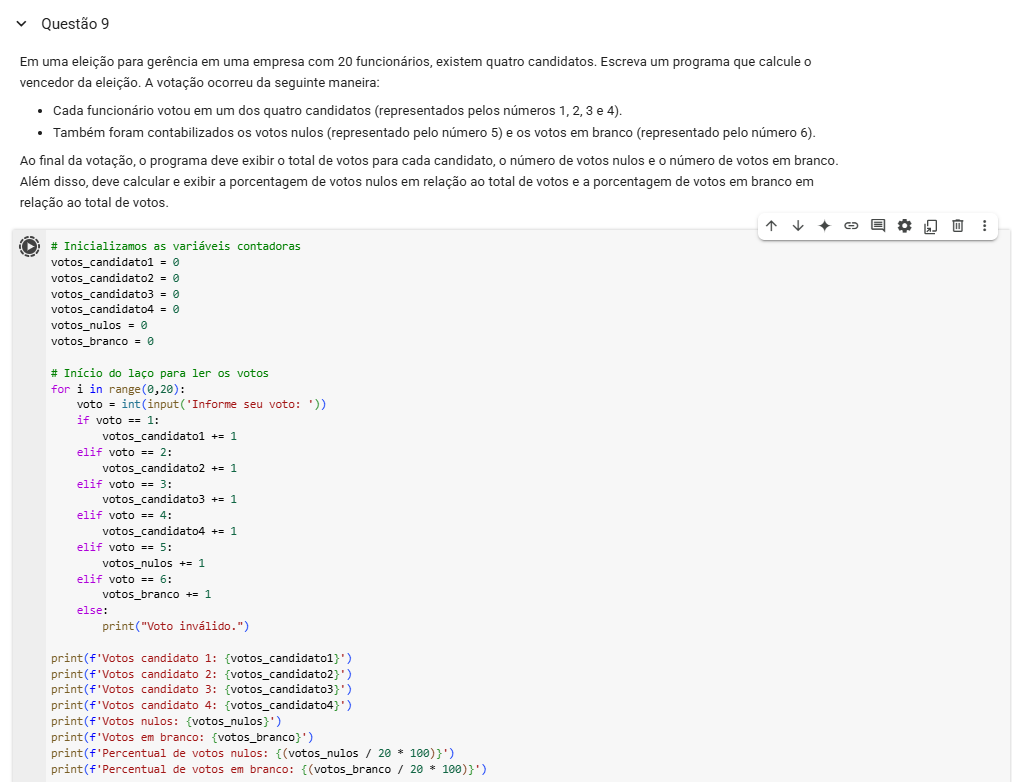Click line 'votos_branco = 0'

click(x=102, y=341)
